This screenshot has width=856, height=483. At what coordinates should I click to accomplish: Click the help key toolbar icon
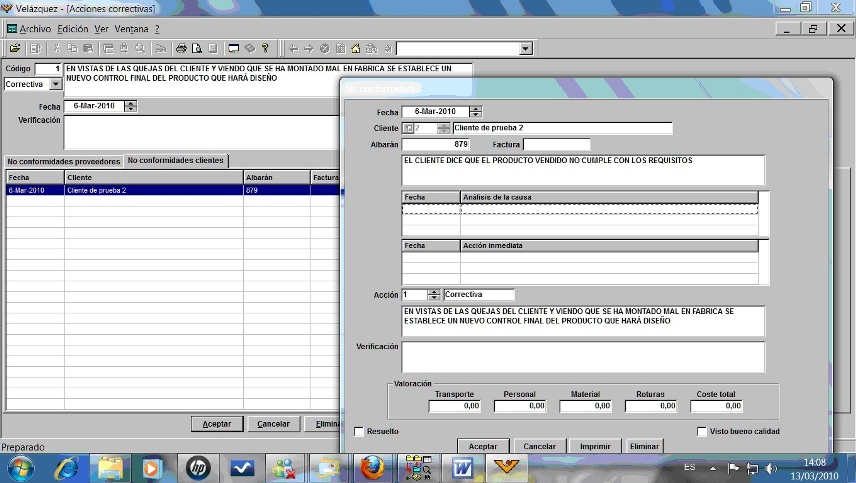pos(265,49)
